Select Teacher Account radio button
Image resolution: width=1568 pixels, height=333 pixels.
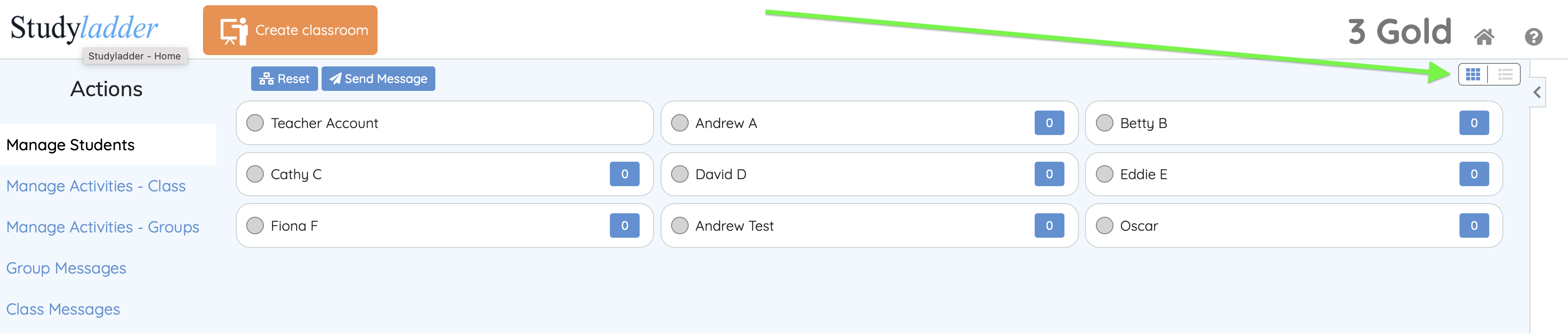coord(255,123)
